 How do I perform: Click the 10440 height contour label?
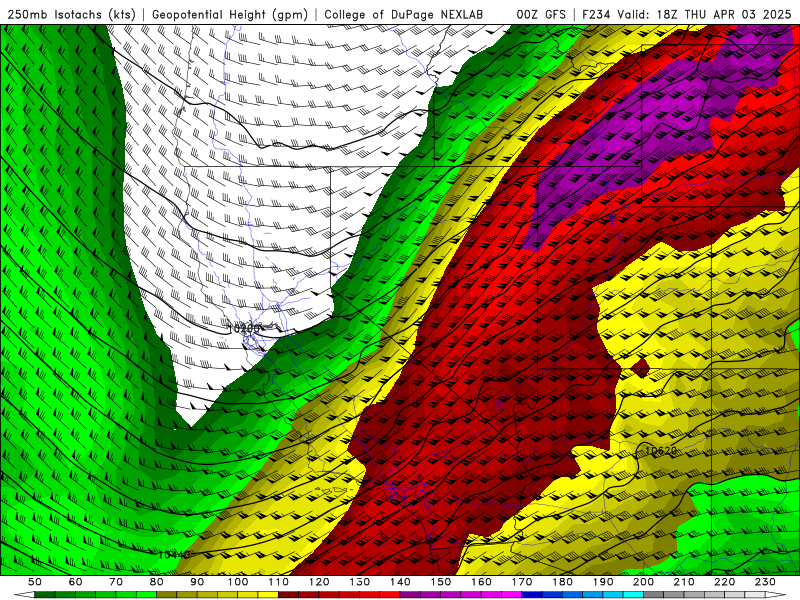(174, 554)
